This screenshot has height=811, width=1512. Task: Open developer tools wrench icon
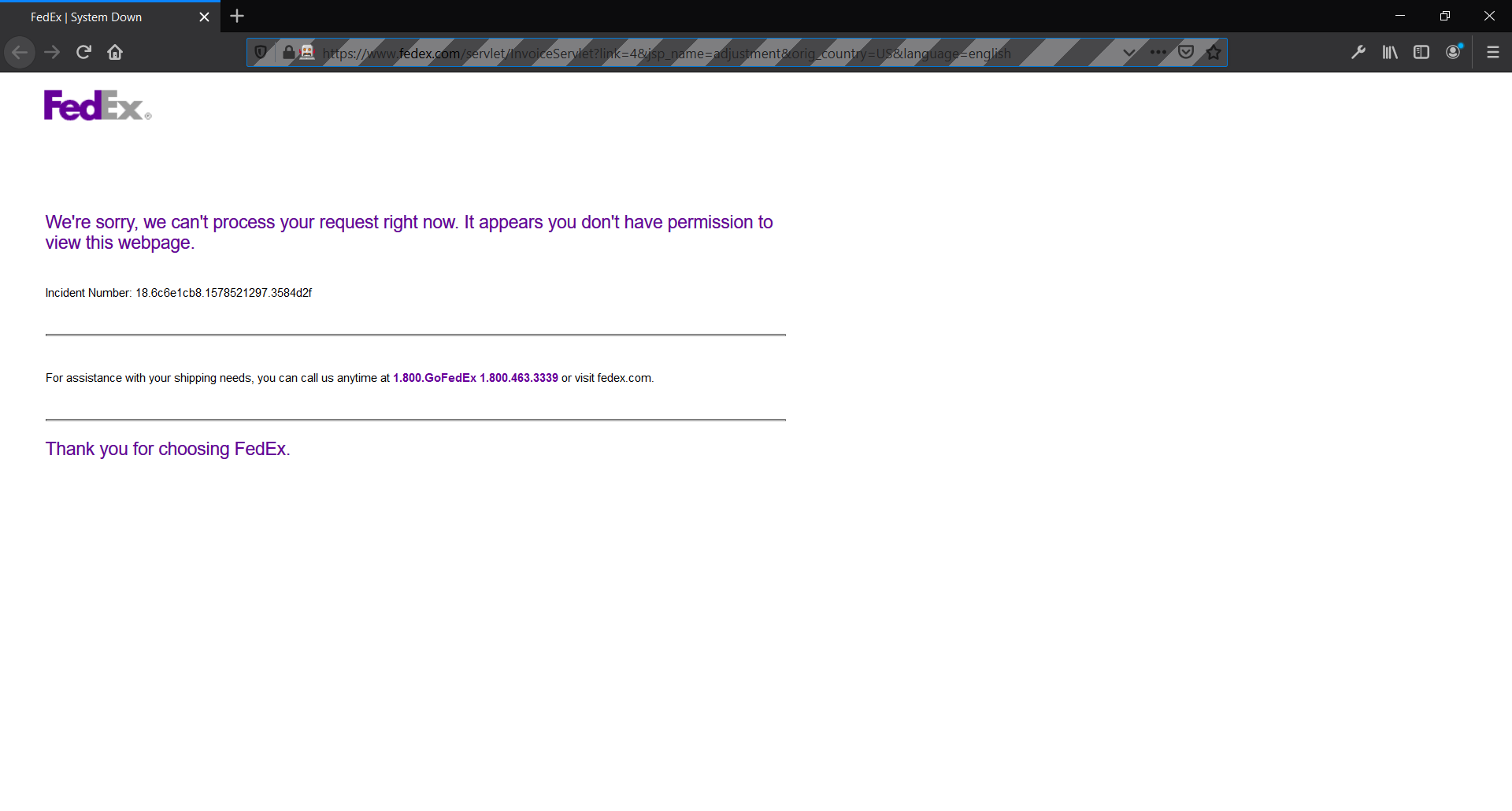click(1358, 53)
